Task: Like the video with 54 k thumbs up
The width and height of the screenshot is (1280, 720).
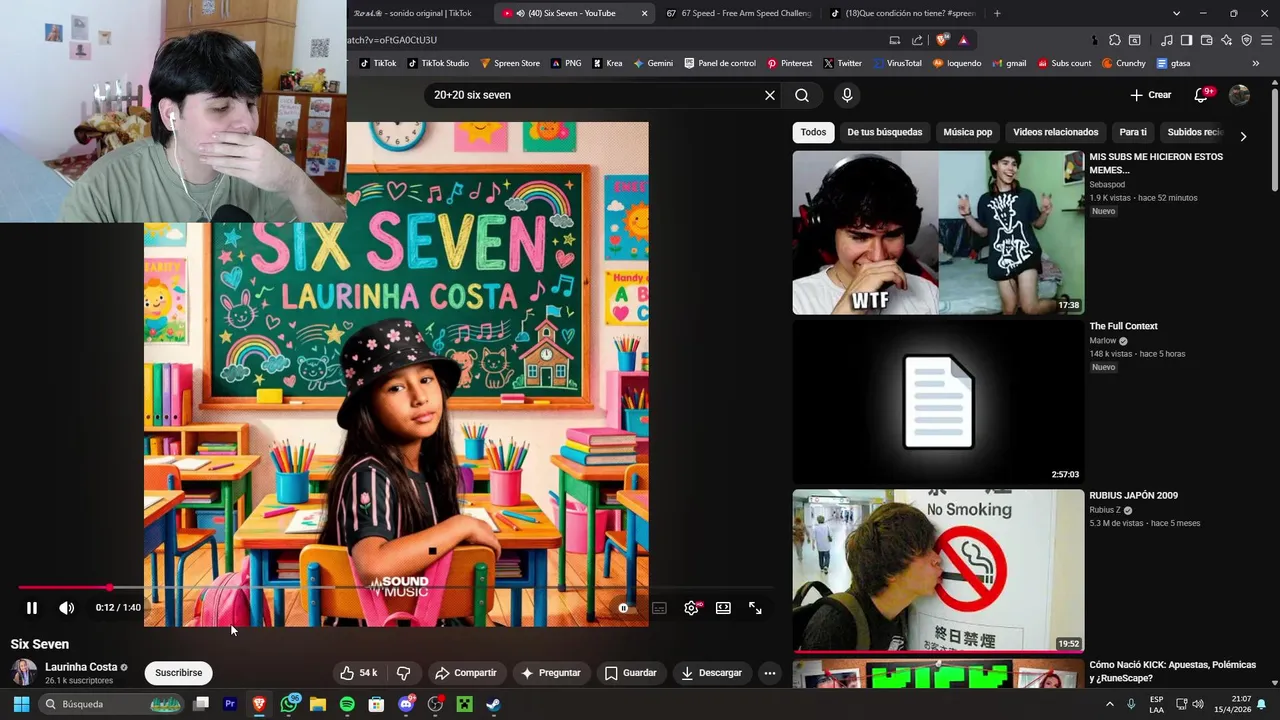Action: tap(358, 673)
